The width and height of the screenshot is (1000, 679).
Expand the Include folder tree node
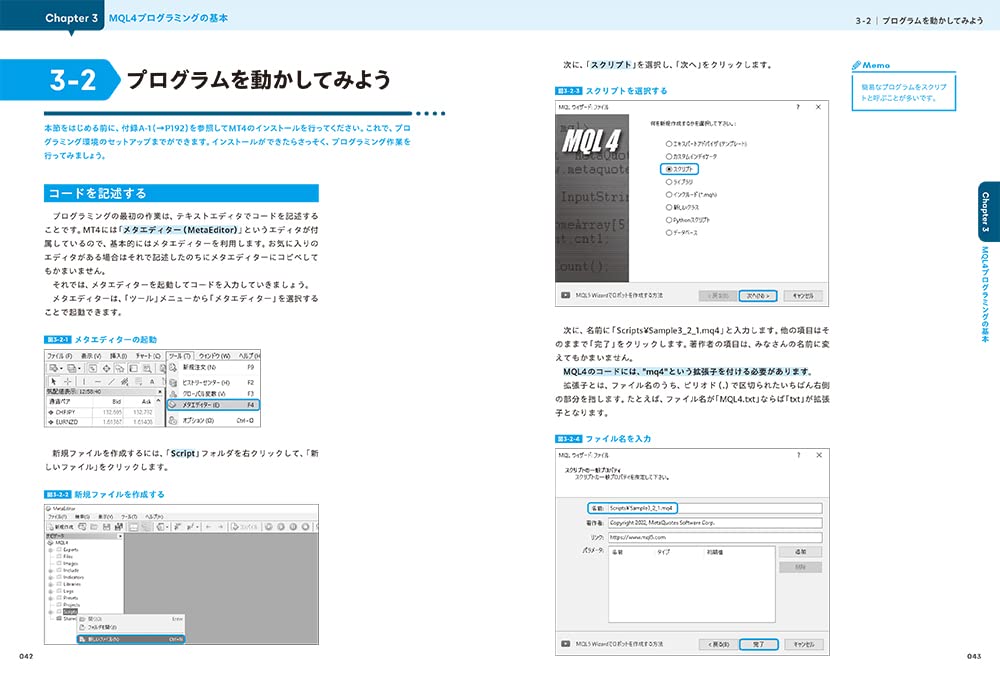click(50, 570)
